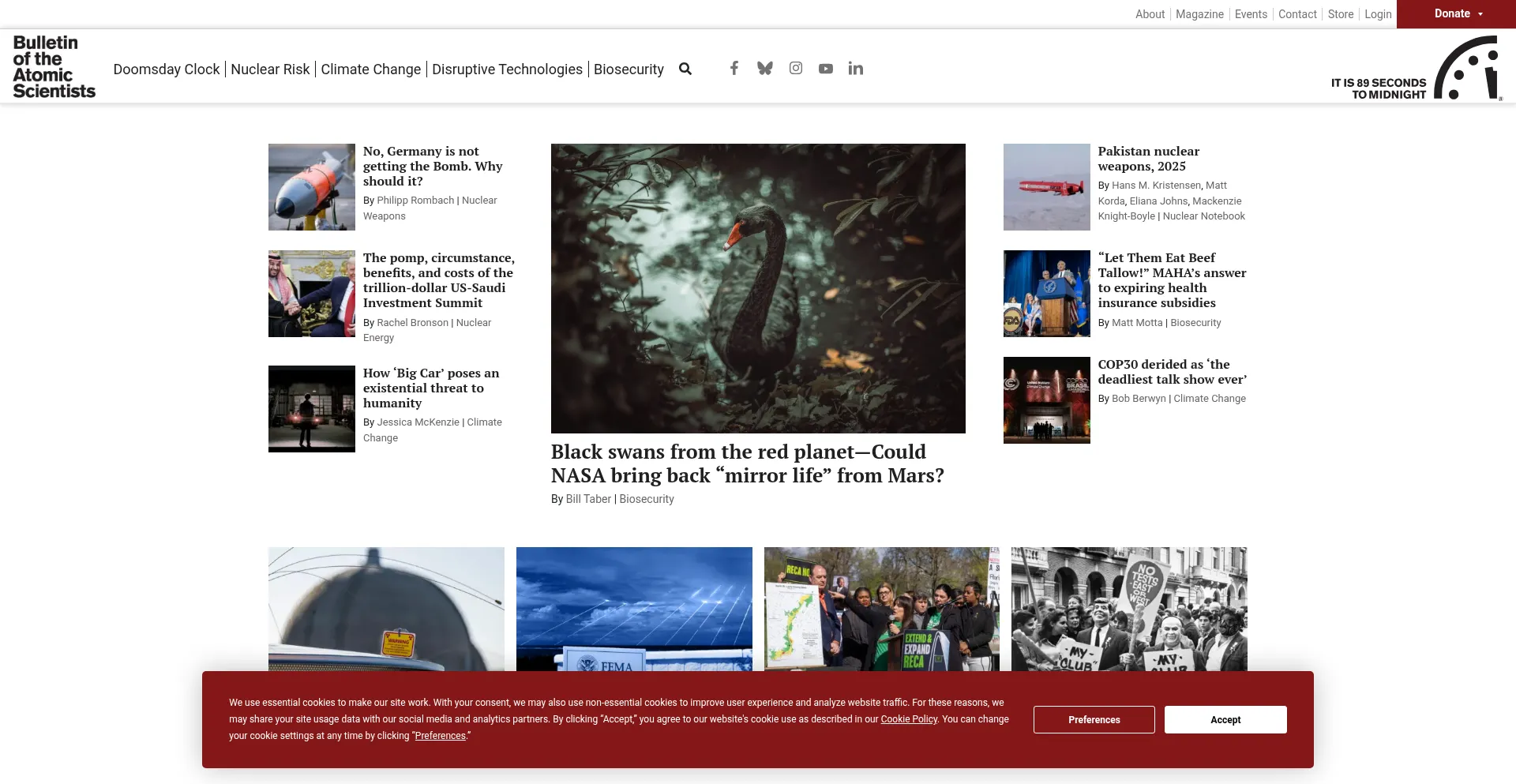Open the Germany Bomb article thumbnail
Image resolution: width=1516 pixels, height=784 pixels.
(312, 187)
